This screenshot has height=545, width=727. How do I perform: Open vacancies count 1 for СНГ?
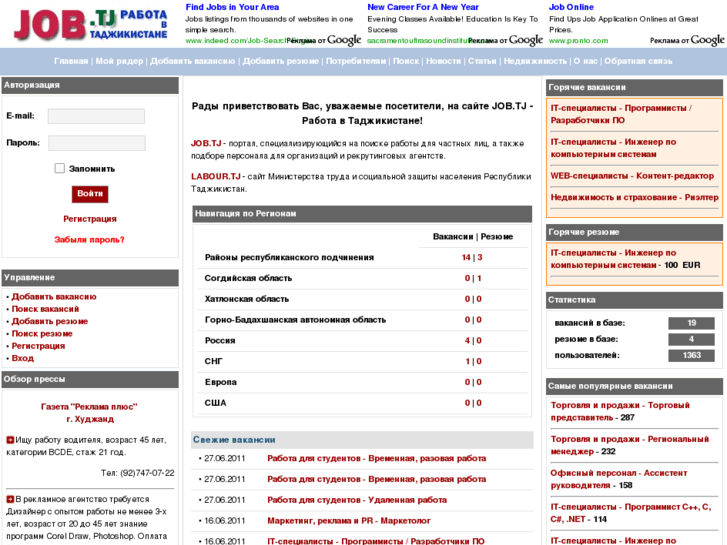pyautogui.click(x=467, y=361)
